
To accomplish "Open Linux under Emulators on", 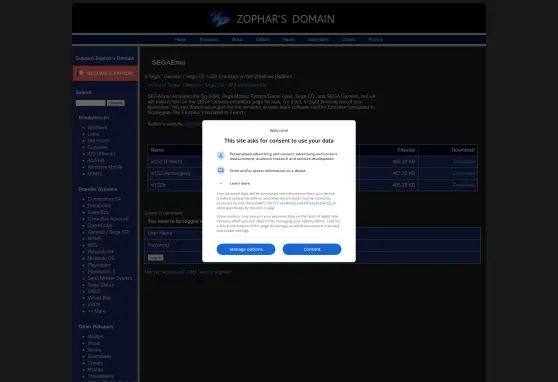I will click(x=93, y=134).
